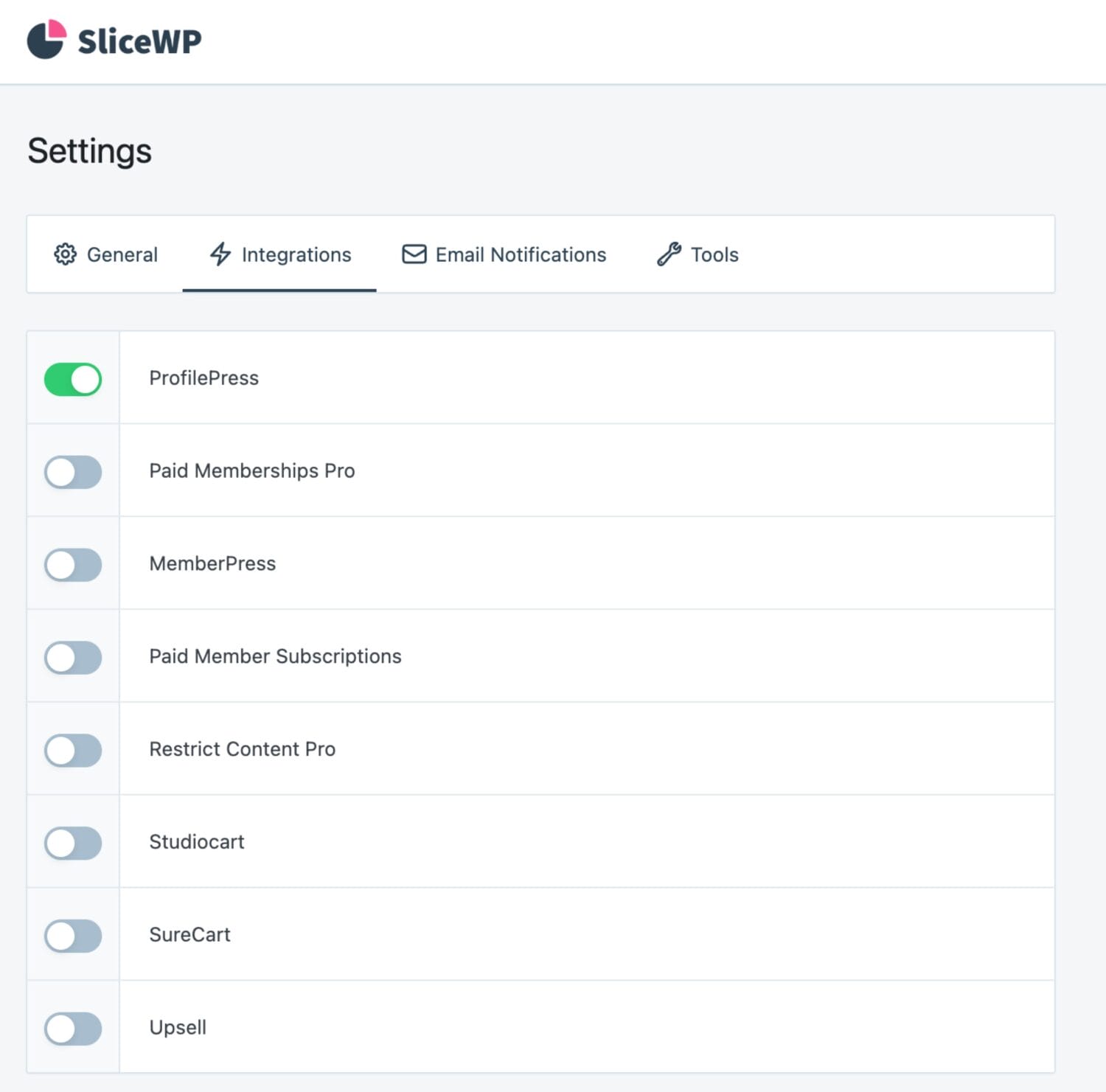Image resolution: width=1106 pixels, height=1092 pixels.
Task: Select the Integrations tab label
Action: 296,254
